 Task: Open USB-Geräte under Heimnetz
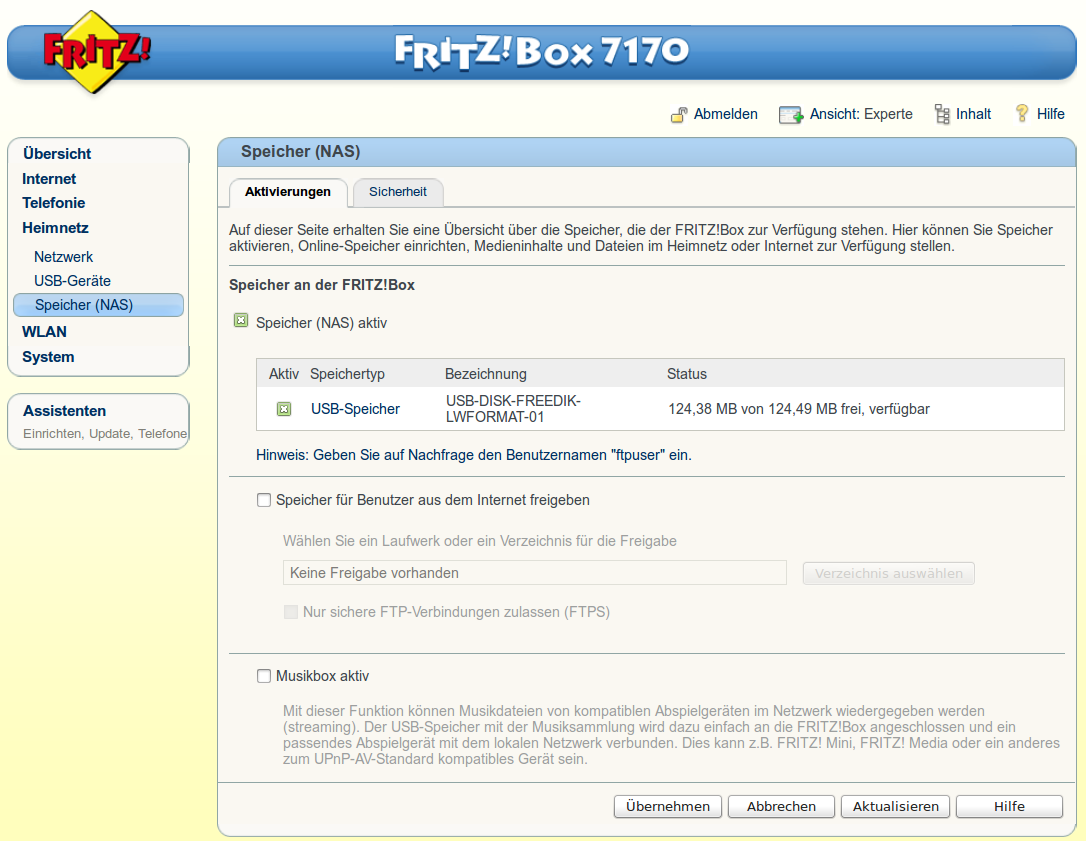[x=72, y=281]
